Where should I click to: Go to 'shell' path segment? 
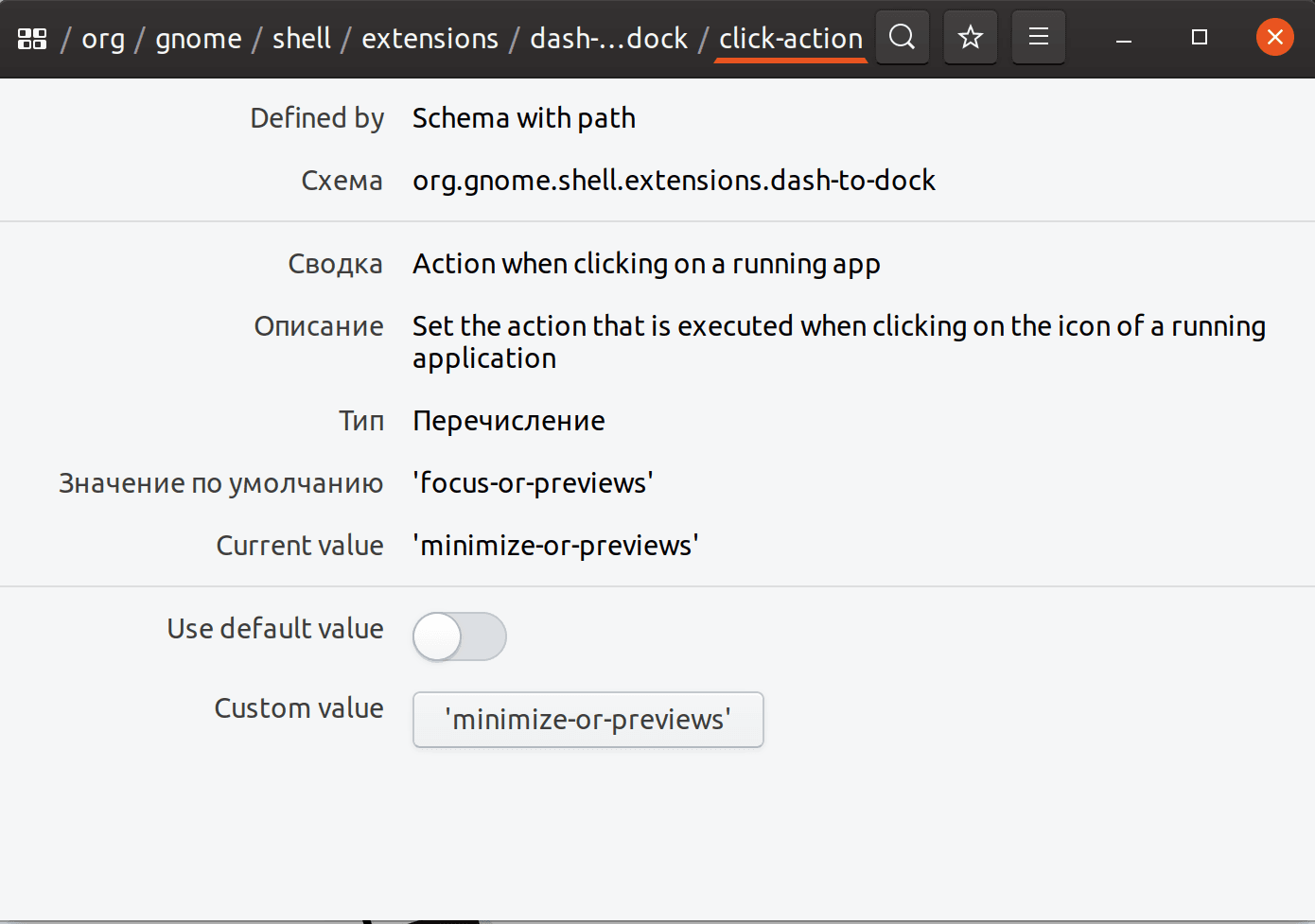pyautogui.click(x=302, y=39)
